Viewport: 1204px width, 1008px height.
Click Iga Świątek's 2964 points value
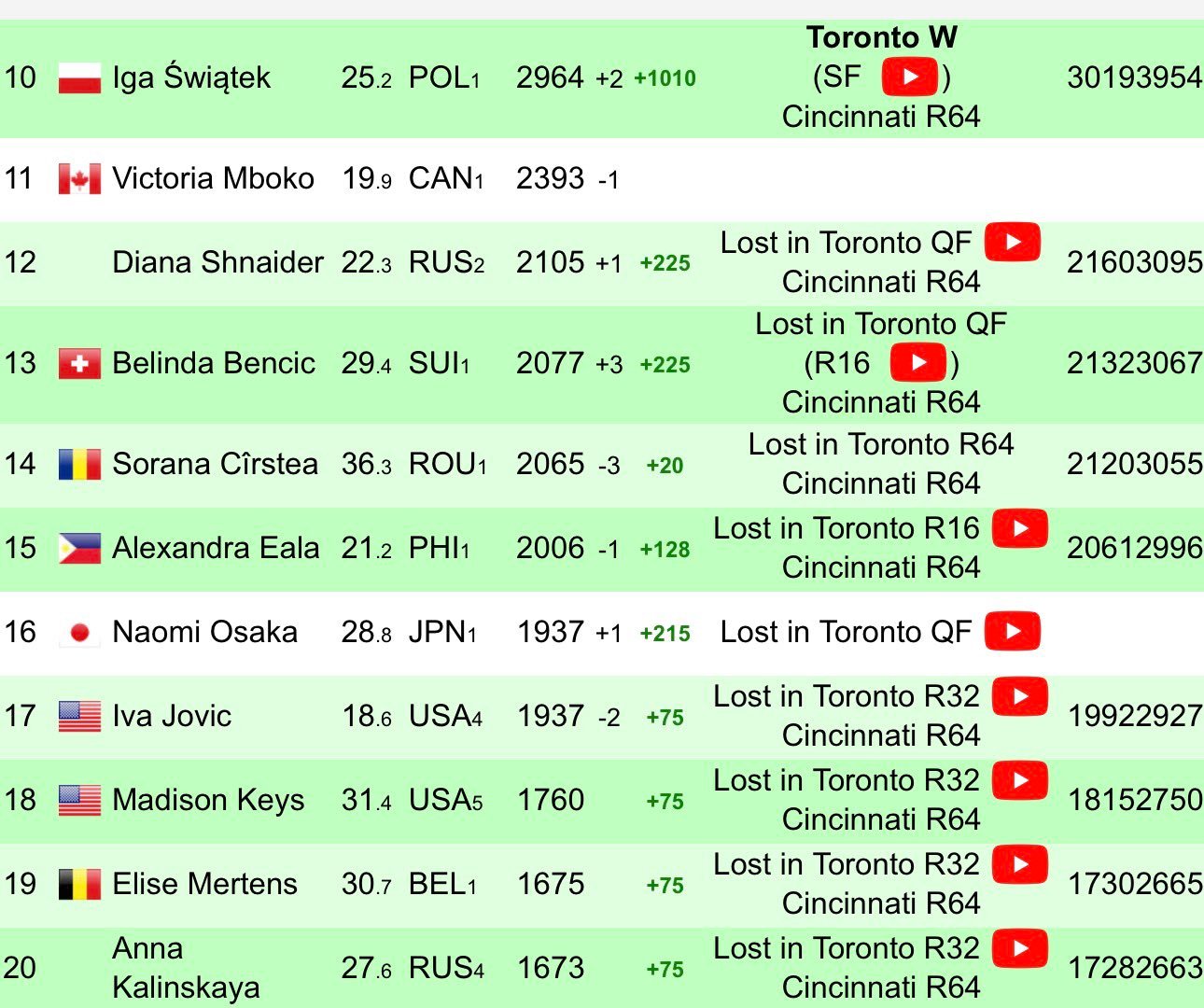click(550, 77)
